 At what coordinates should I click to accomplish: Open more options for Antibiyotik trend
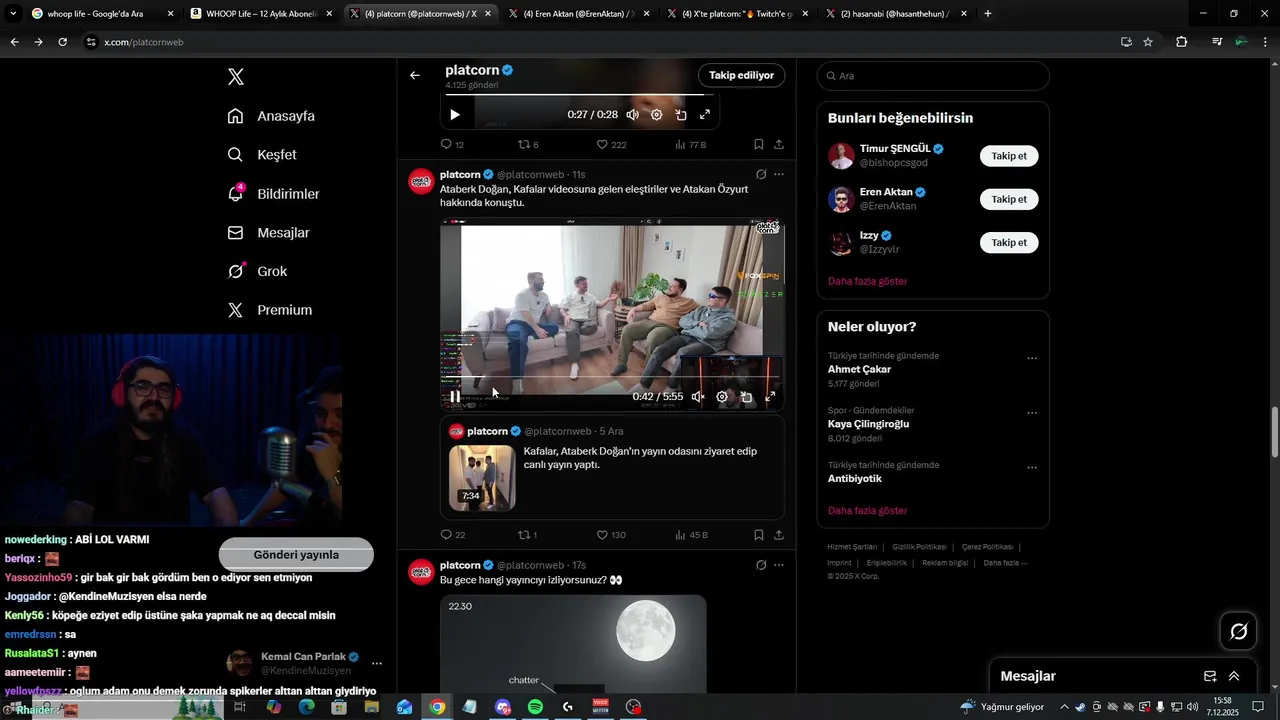[1032, 467]
